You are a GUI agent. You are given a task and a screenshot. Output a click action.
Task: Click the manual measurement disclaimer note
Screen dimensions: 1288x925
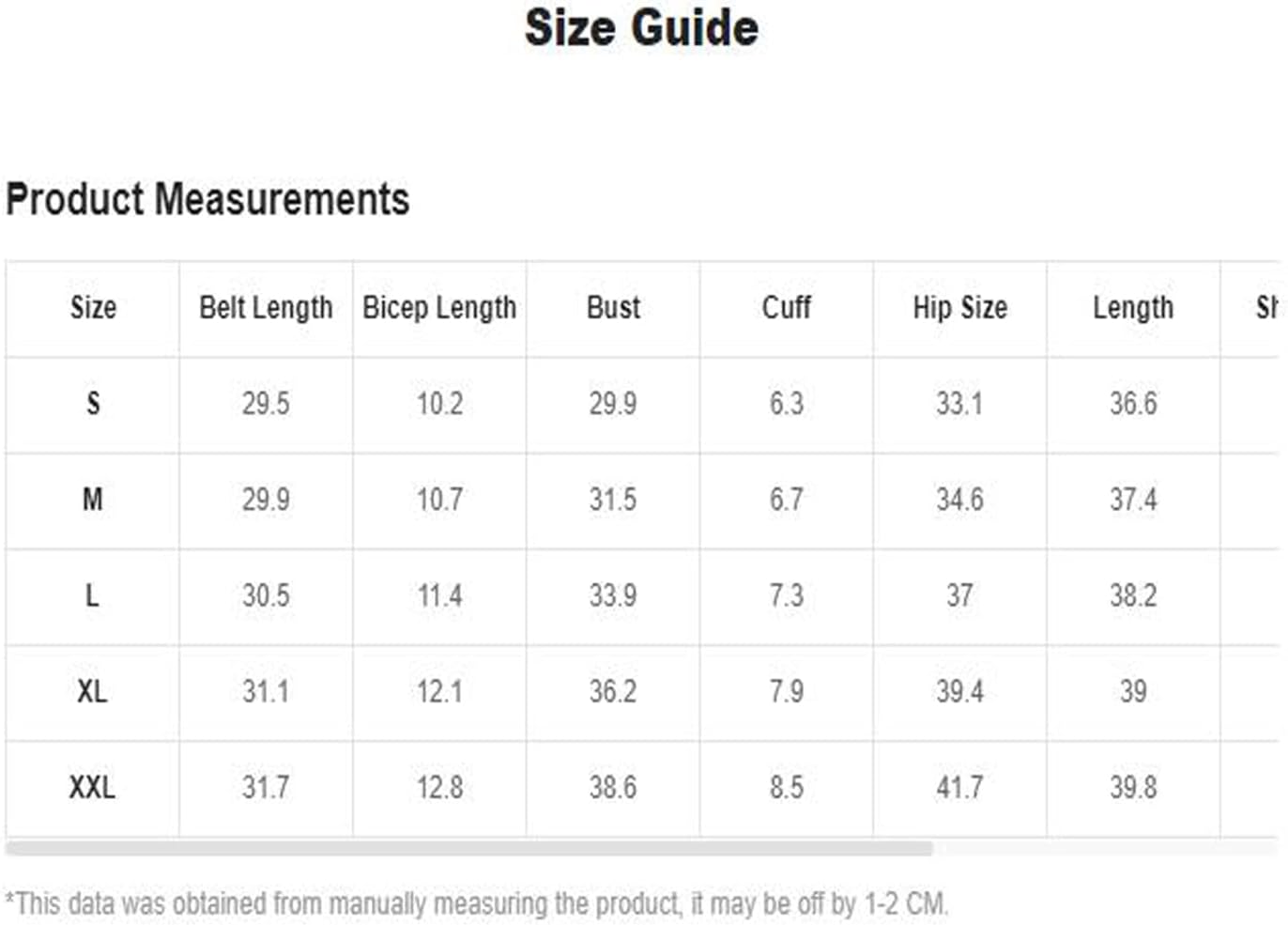point(477,904)
